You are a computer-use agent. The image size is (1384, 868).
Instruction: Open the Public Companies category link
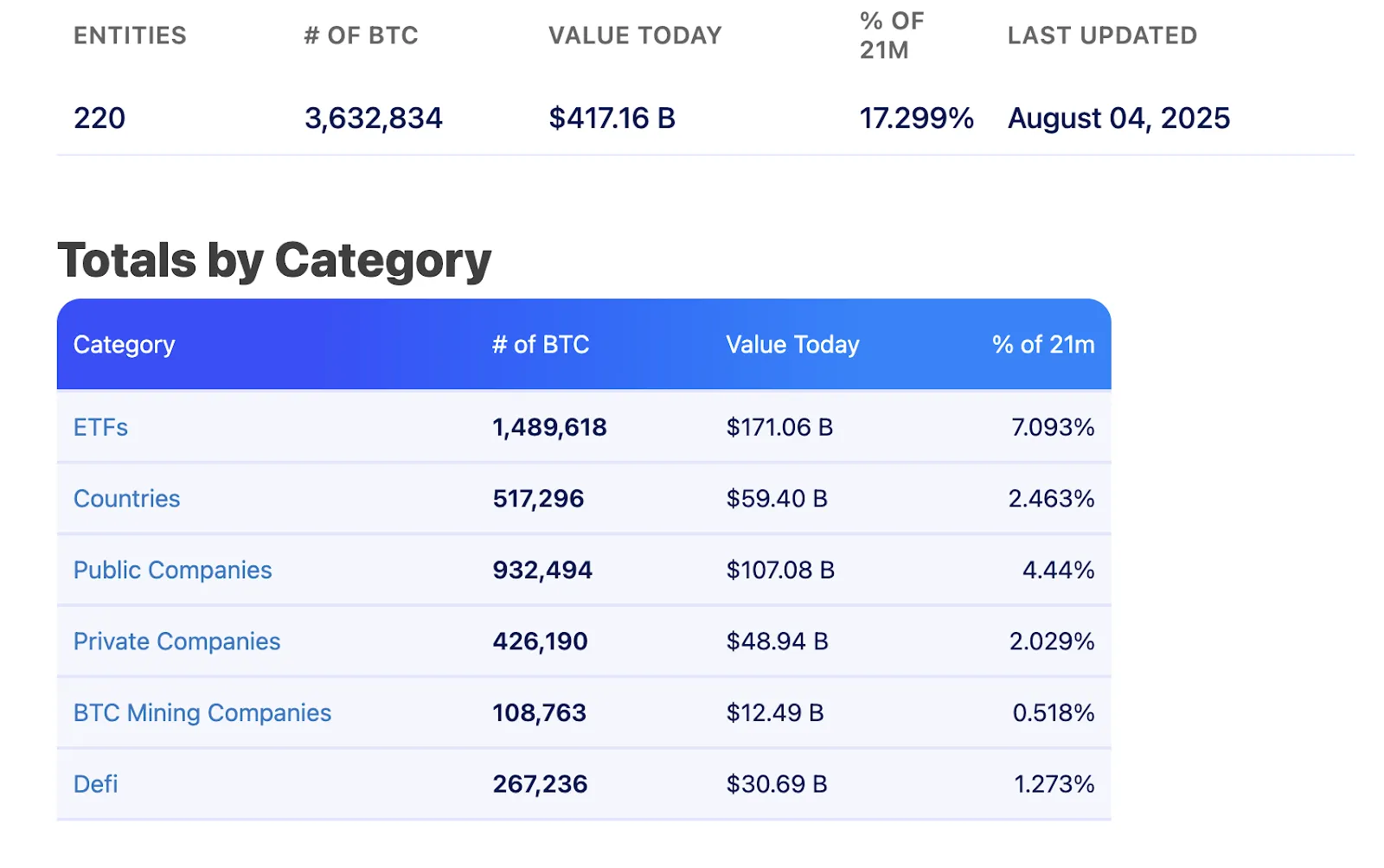(172, 570)
